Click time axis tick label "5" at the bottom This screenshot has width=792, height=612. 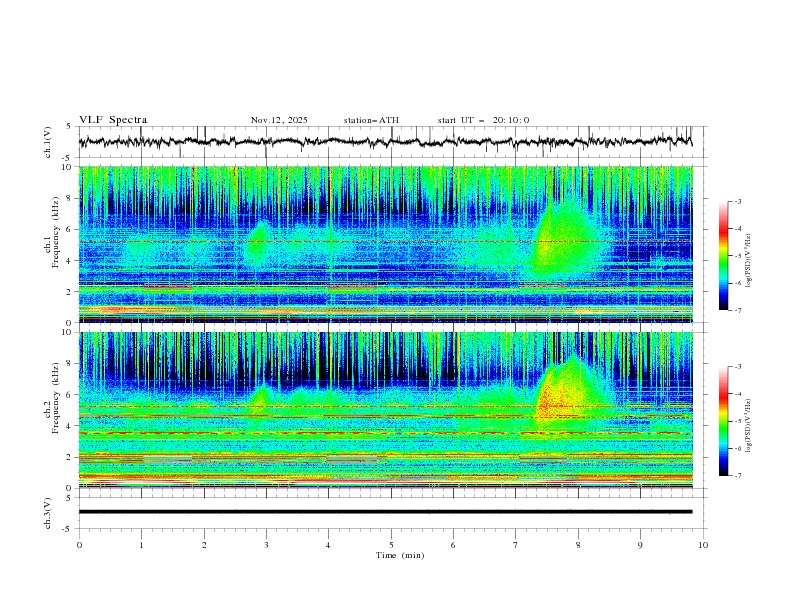(391, 545)
